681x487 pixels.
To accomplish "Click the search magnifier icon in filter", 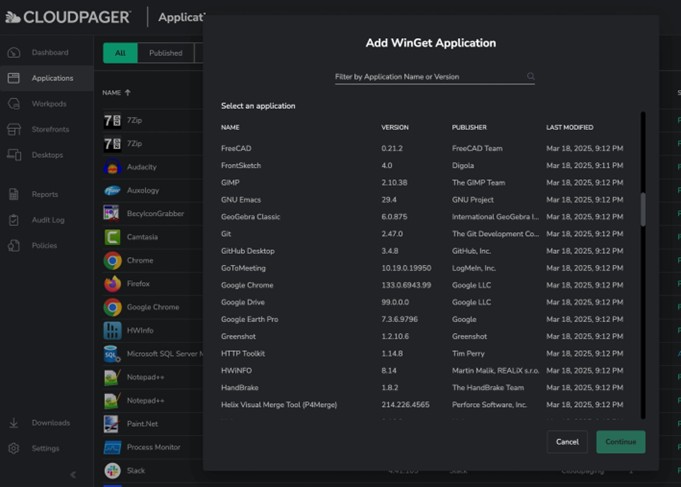I will (x=531, y=77).
